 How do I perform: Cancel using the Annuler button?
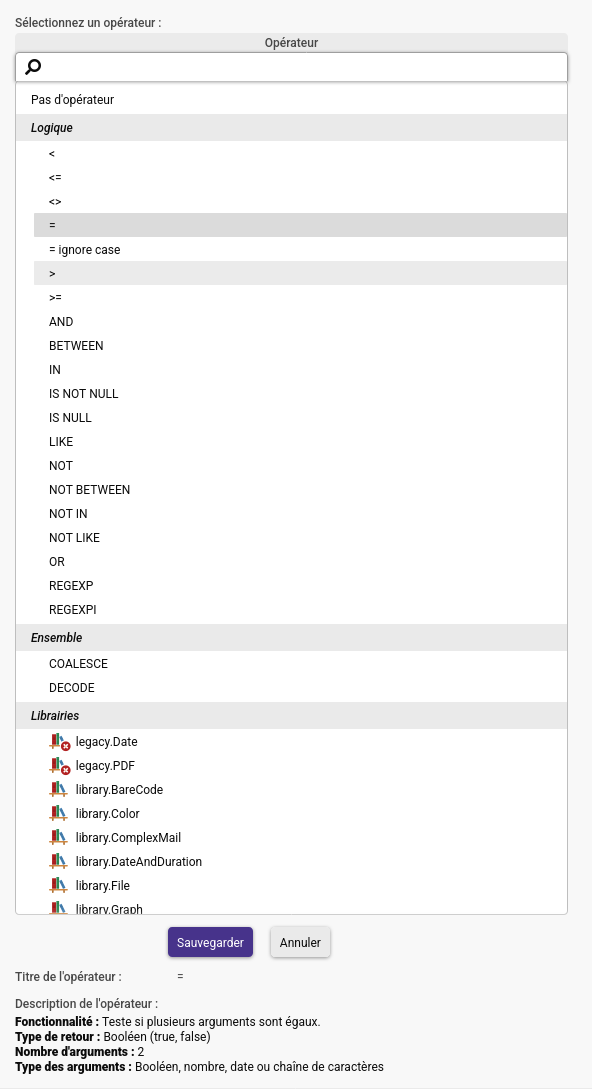pyautogui.click(x=300, y=942)
